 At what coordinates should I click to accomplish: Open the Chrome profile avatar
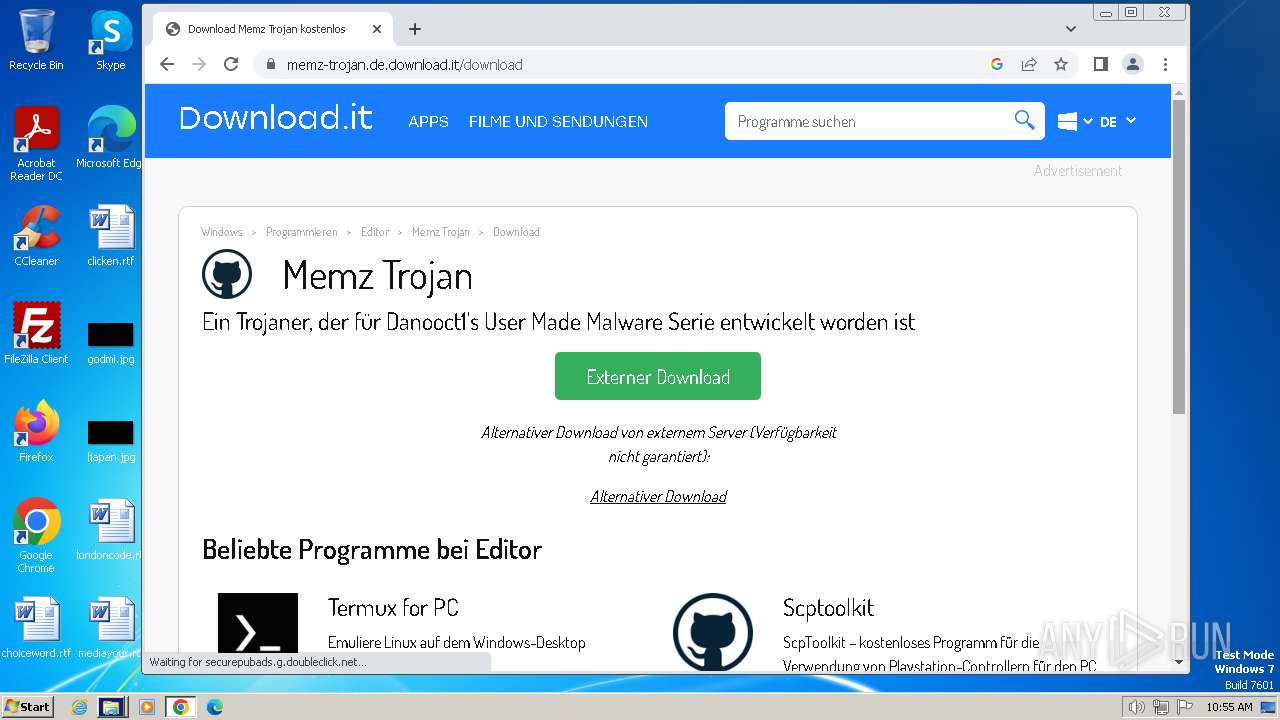point(1133,64)
